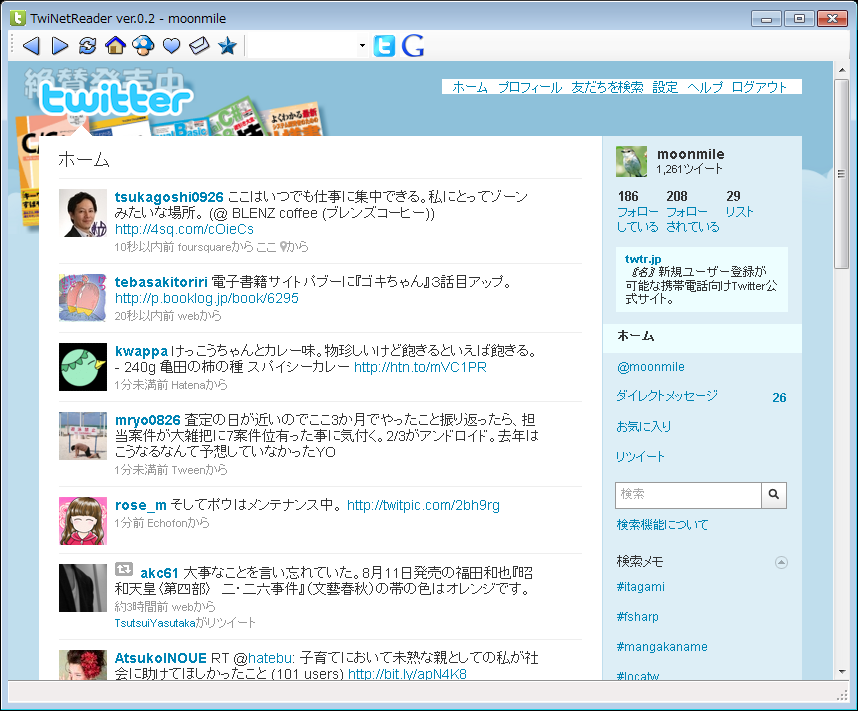Click username tsukagoshi0926 link
The width and height of the screenshot is (858, 711).
point(169,197)
